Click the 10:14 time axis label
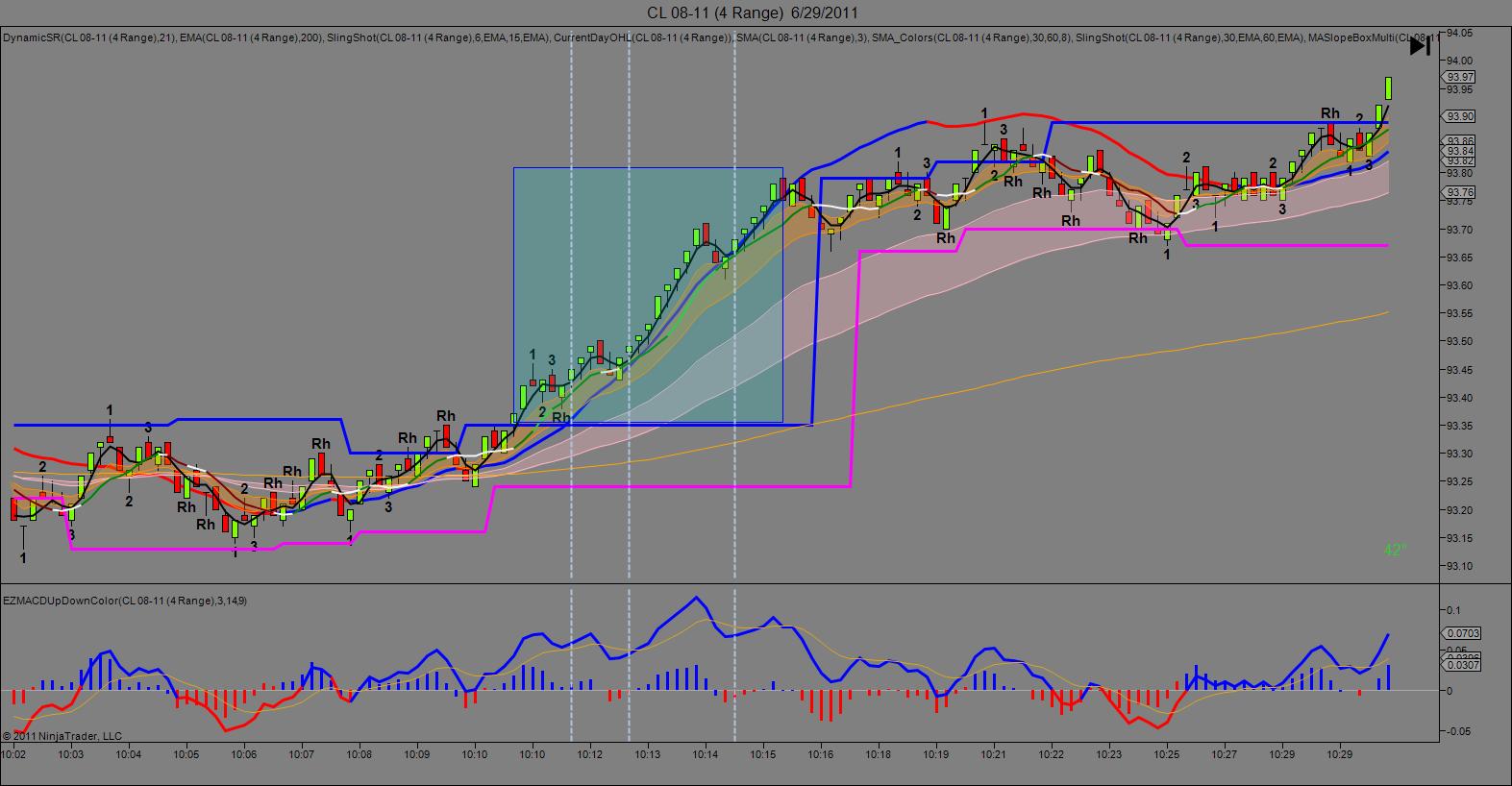This screenshot has width=1512, height=786. (706, 755)
